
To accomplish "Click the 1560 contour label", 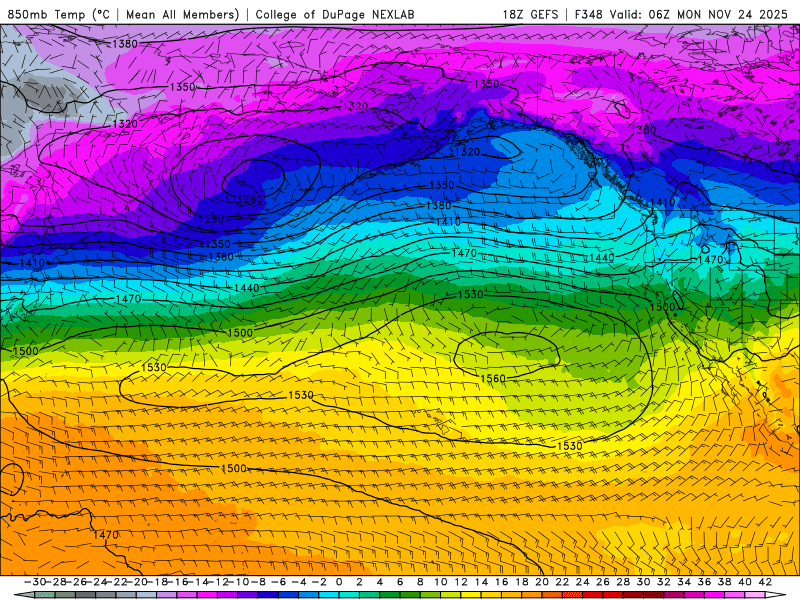I will click(493, 379).
